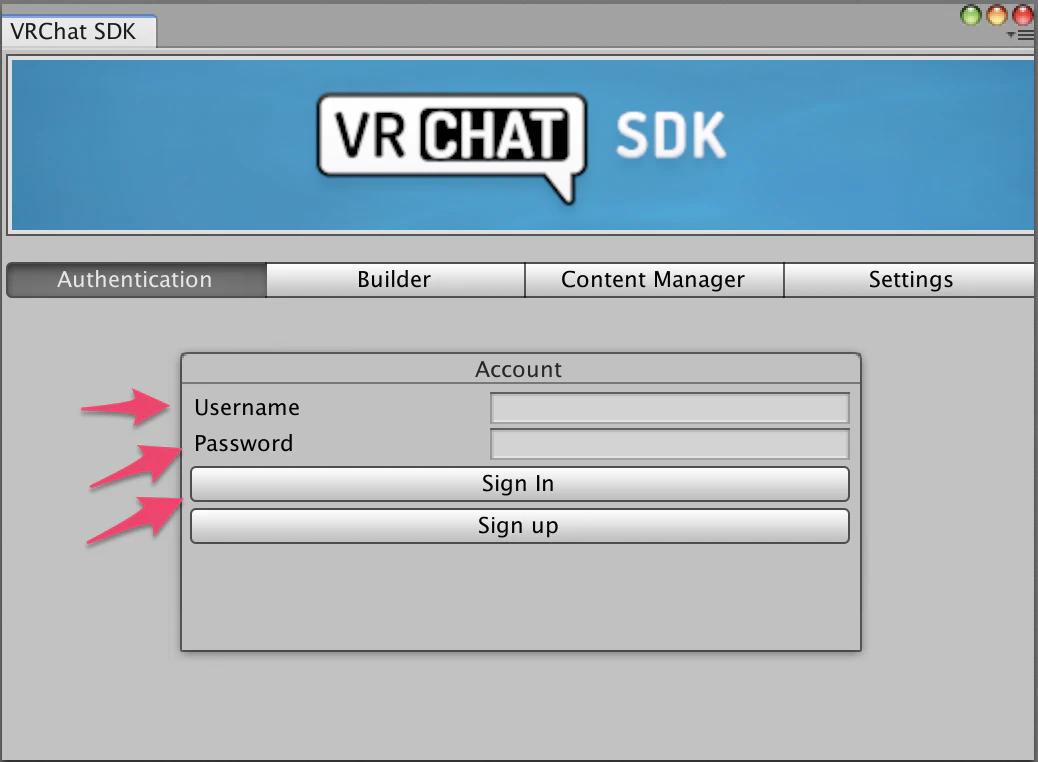The width and height of the screenshot is (1038, 762).
Task: Click the Sign In button
Action: click(x=520, y=484)
